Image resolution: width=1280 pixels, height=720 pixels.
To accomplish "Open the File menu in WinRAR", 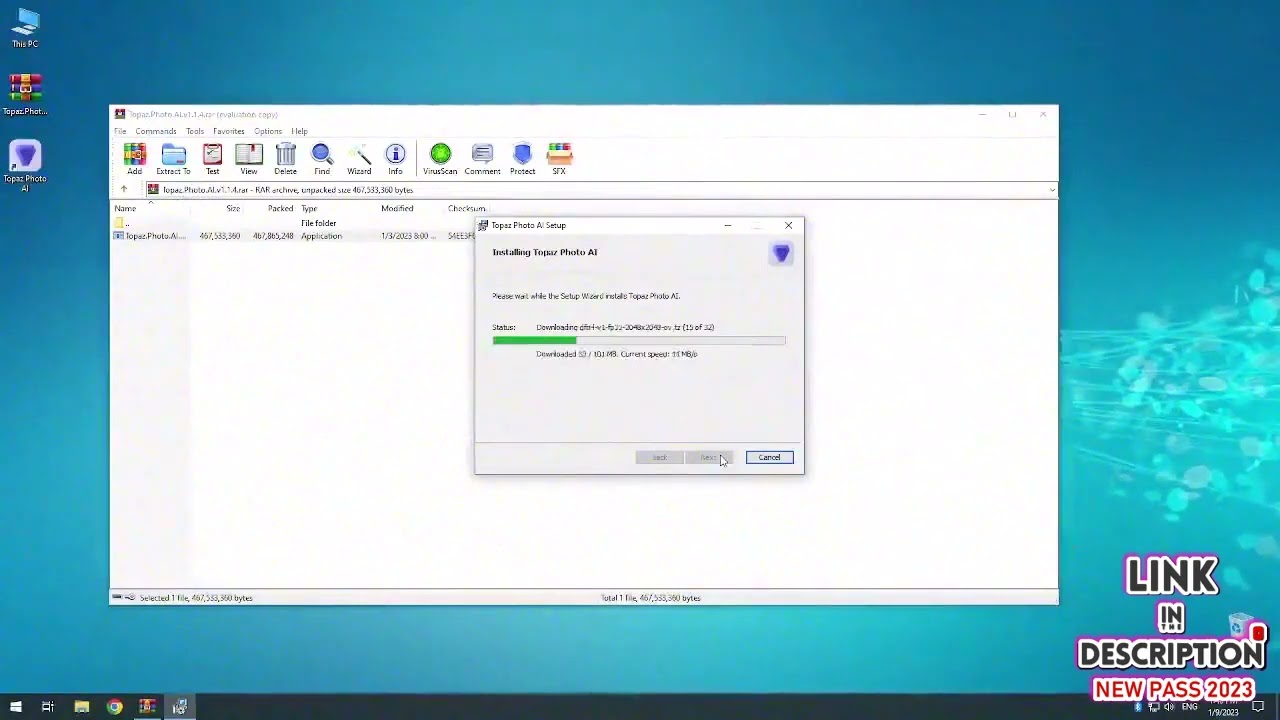I will (x=120, y=131).
